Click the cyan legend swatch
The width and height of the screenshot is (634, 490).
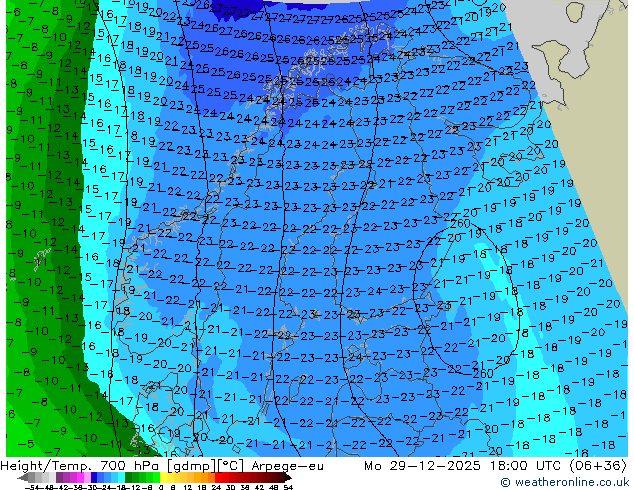click(122, 478)
